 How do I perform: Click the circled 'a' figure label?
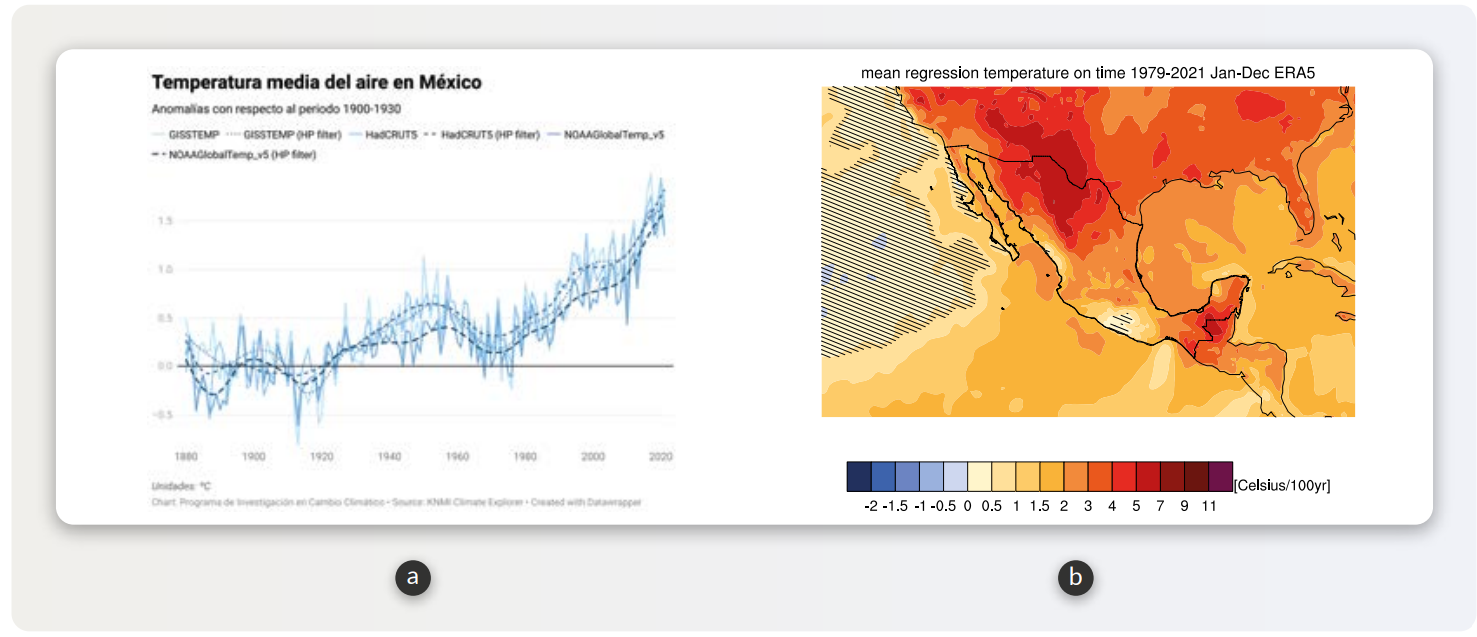[x=412, y=577]
